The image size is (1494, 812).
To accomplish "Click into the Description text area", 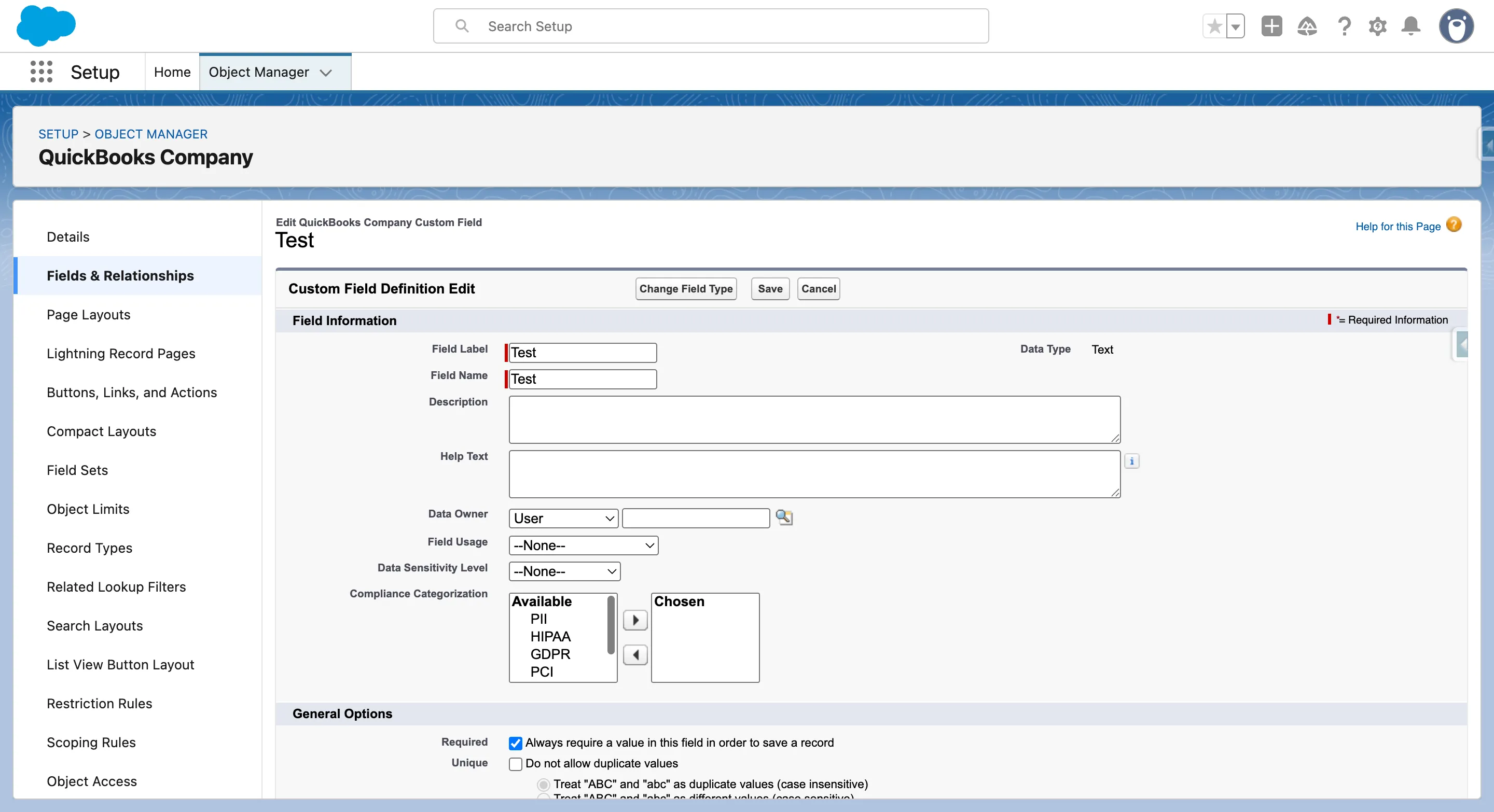I will pos(815,419).
